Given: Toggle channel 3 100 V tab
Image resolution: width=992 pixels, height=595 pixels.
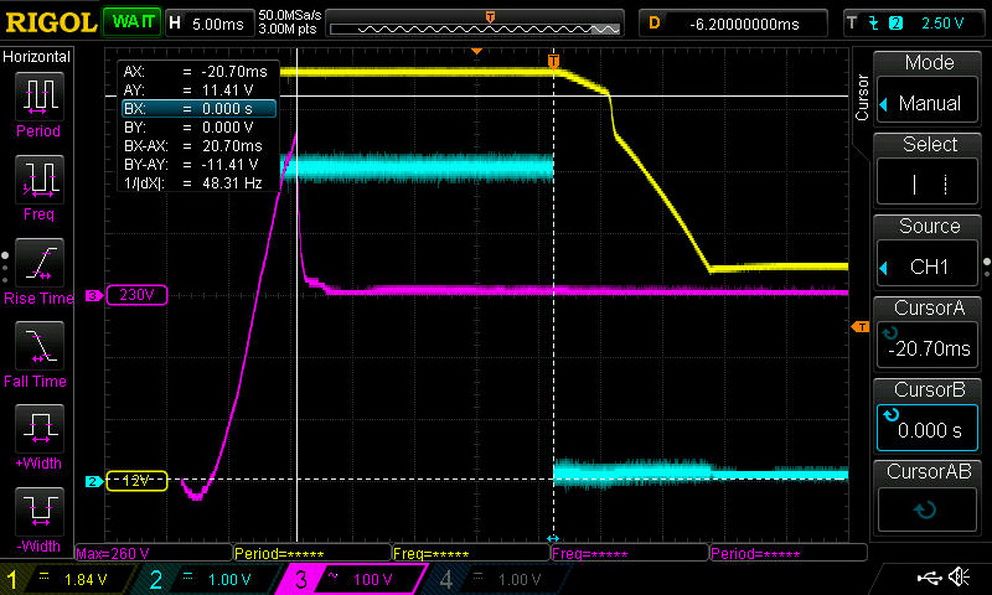Looking at the screenshot, I should tap(351, 579).
